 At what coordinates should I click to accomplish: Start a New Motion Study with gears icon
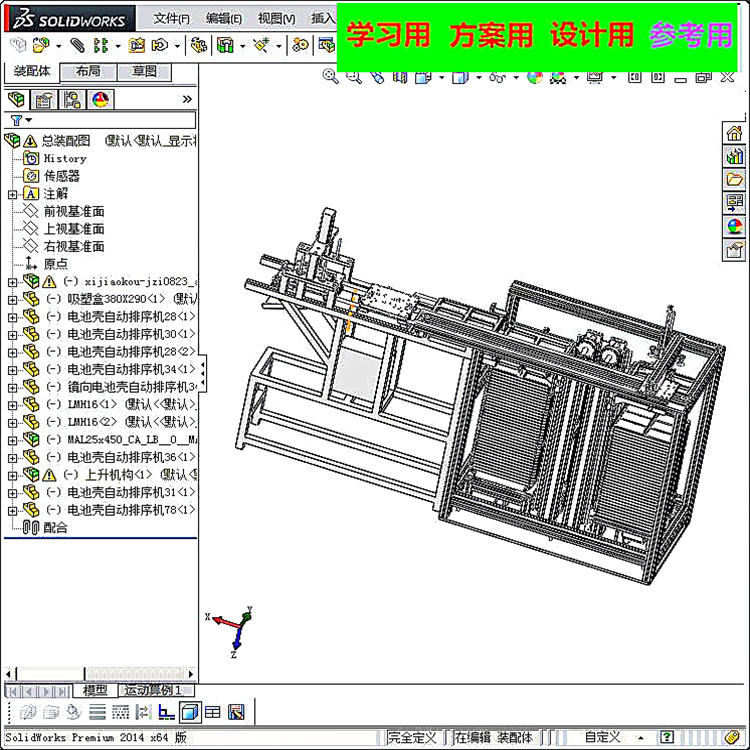pyautogui.click(x=300, y=45)
